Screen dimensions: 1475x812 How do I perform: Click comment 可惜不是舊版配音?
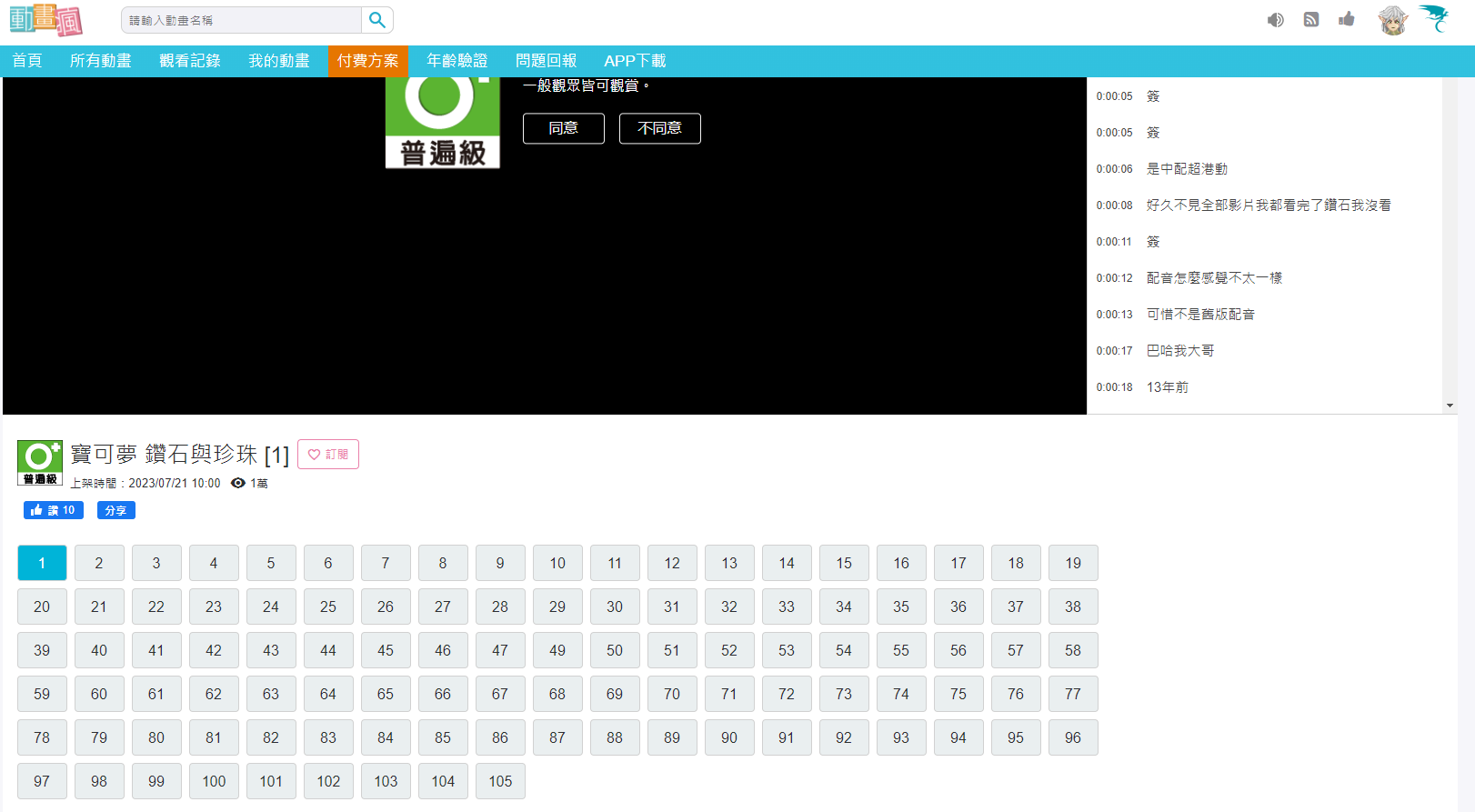[x=1200, y=315]
